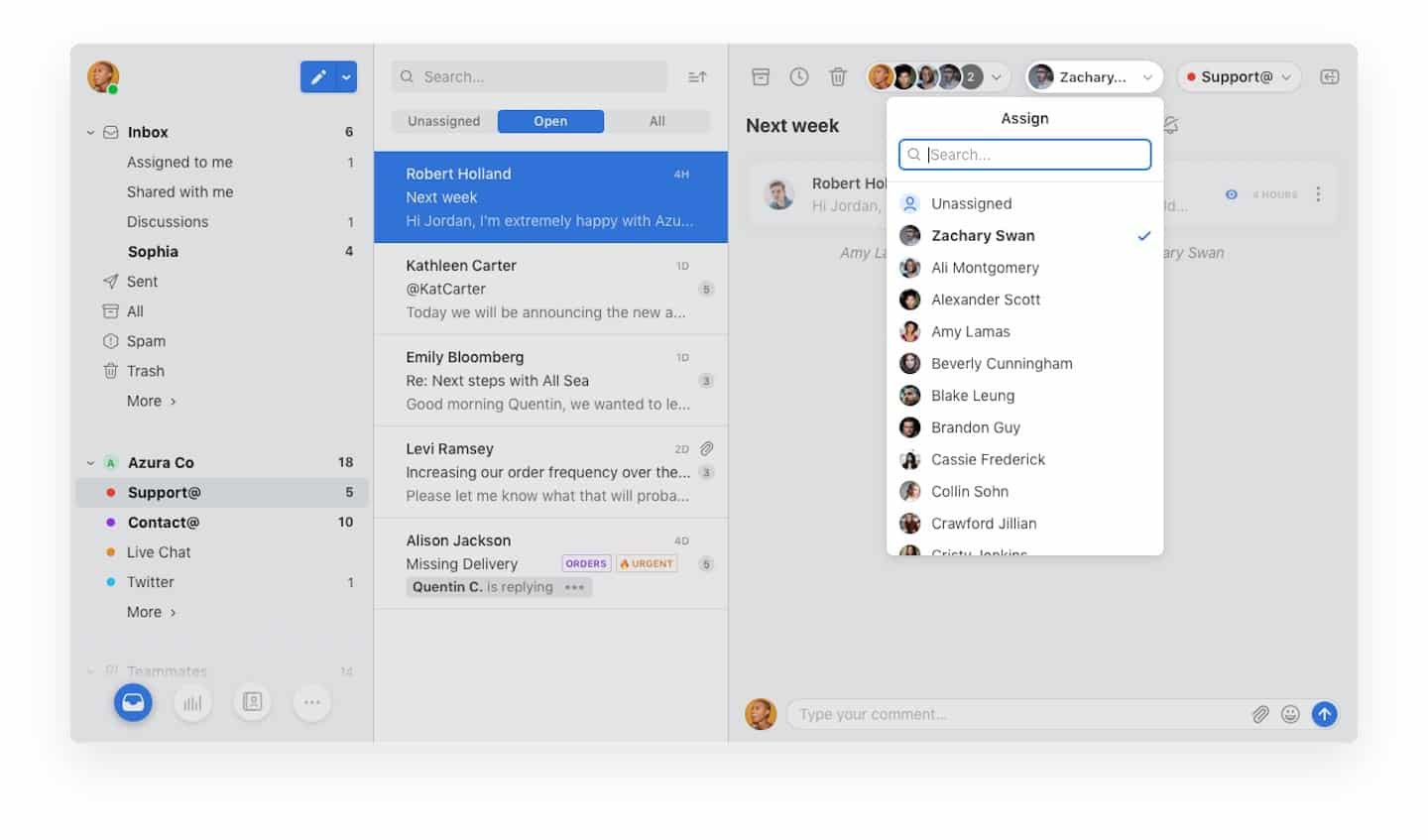Select Unassigned in Assign list
The image size is (1428, 840).
pos(1024,203)
